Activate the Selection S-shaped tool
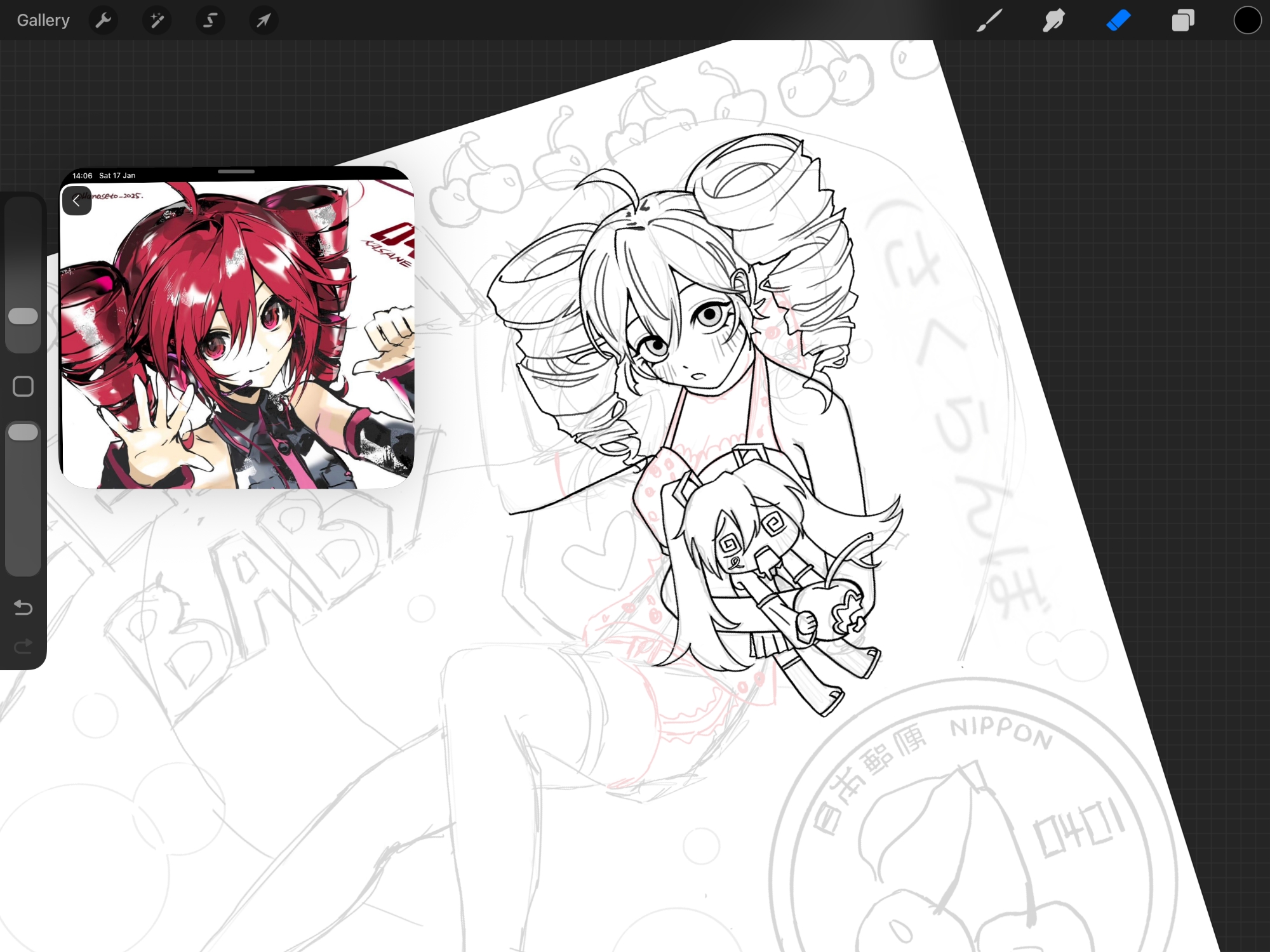Screen dimensions: 1270x952 click(210, 21)
